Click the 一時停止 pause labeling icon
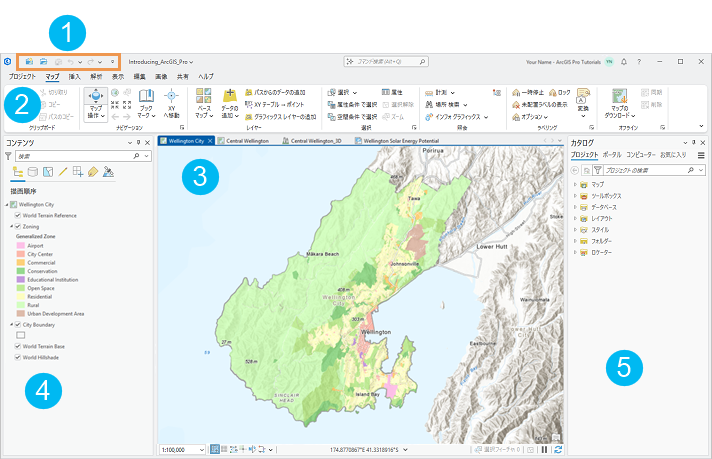The image size is (712, 459). click(516, 93)
